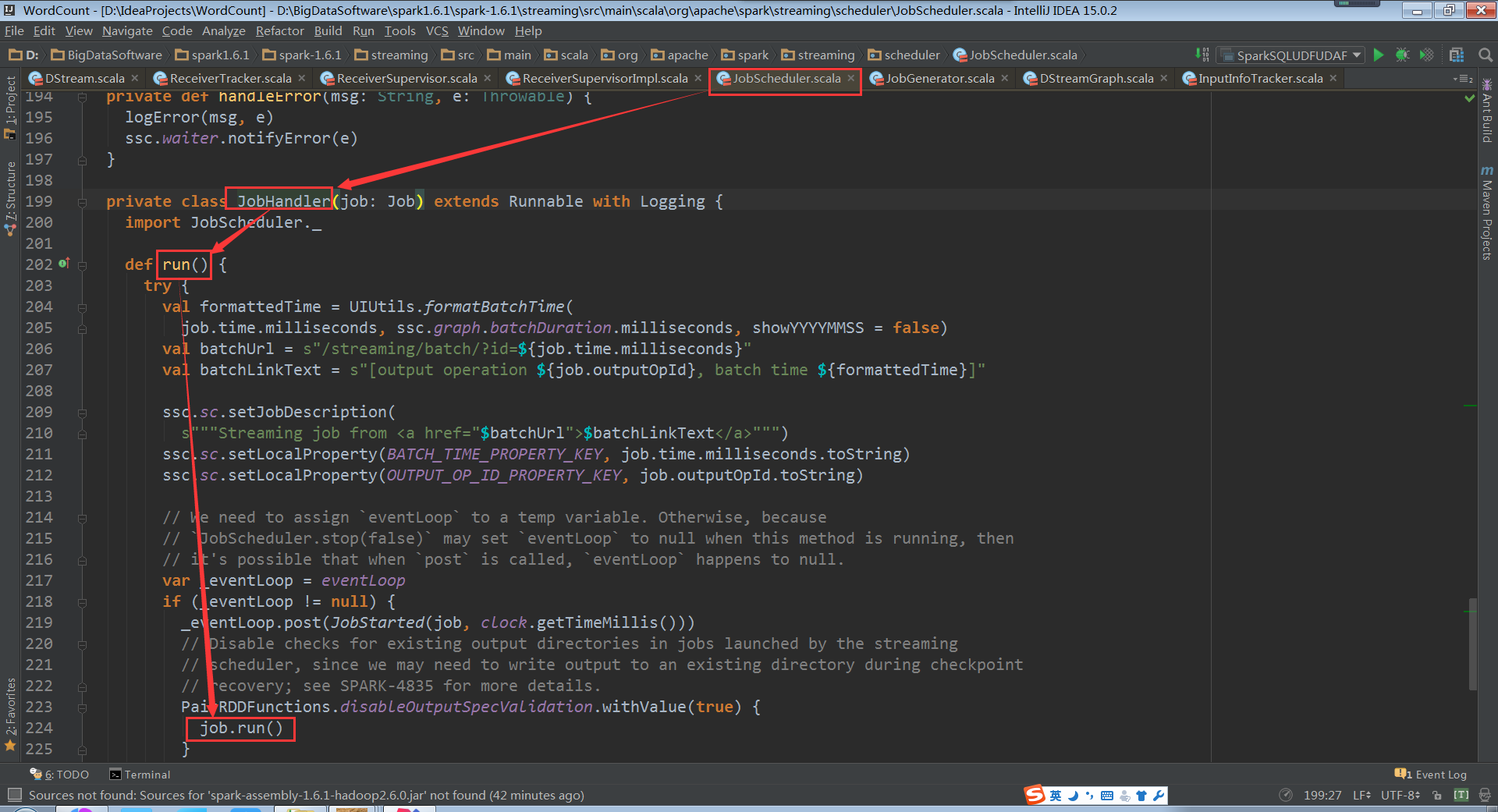Open Sogou skin shirt icon
The image size is (1498, 812).
[1141, 796]
